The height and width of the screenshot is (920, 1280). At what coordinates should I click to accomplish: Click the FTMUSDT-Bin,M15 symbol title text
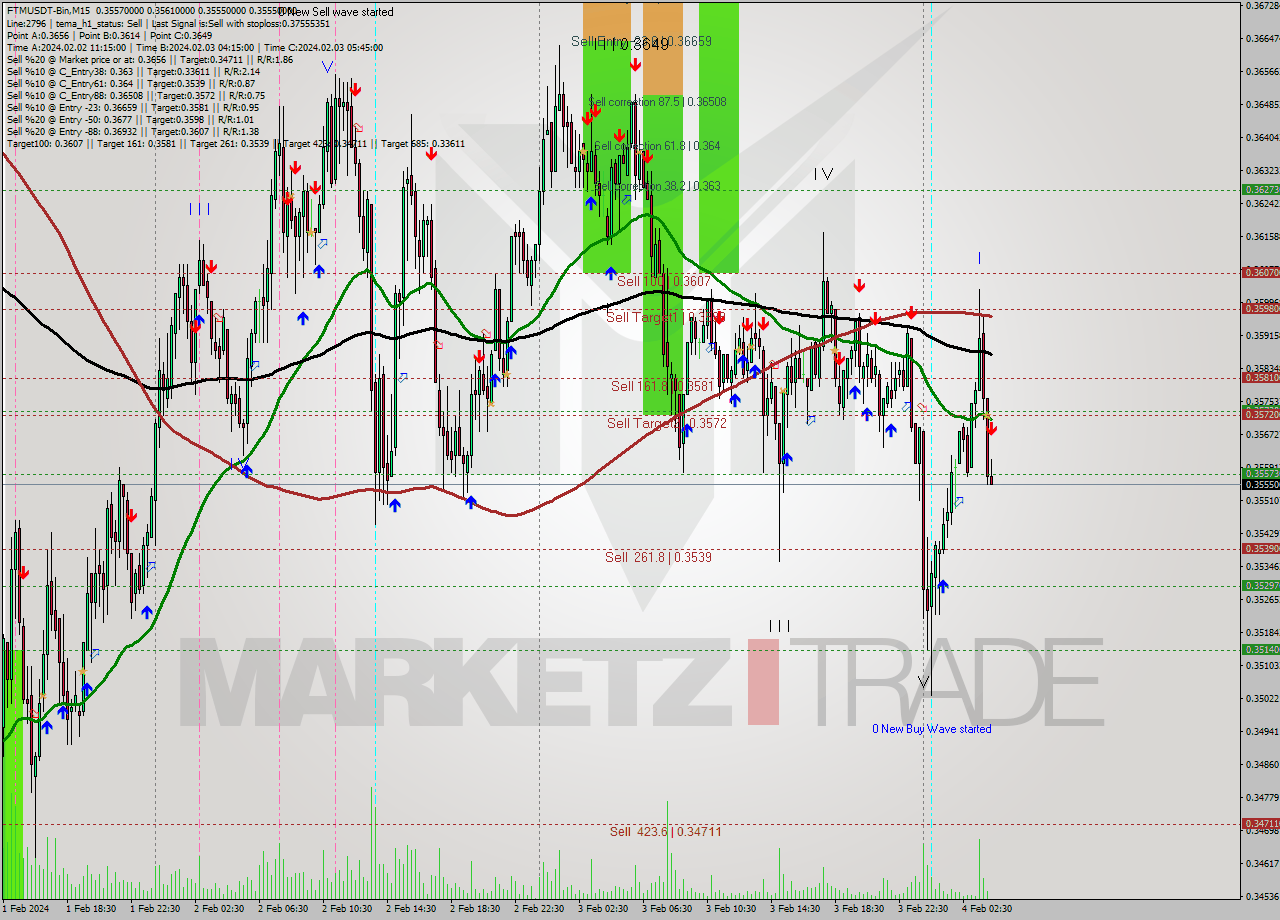click(x=46, y=11)
